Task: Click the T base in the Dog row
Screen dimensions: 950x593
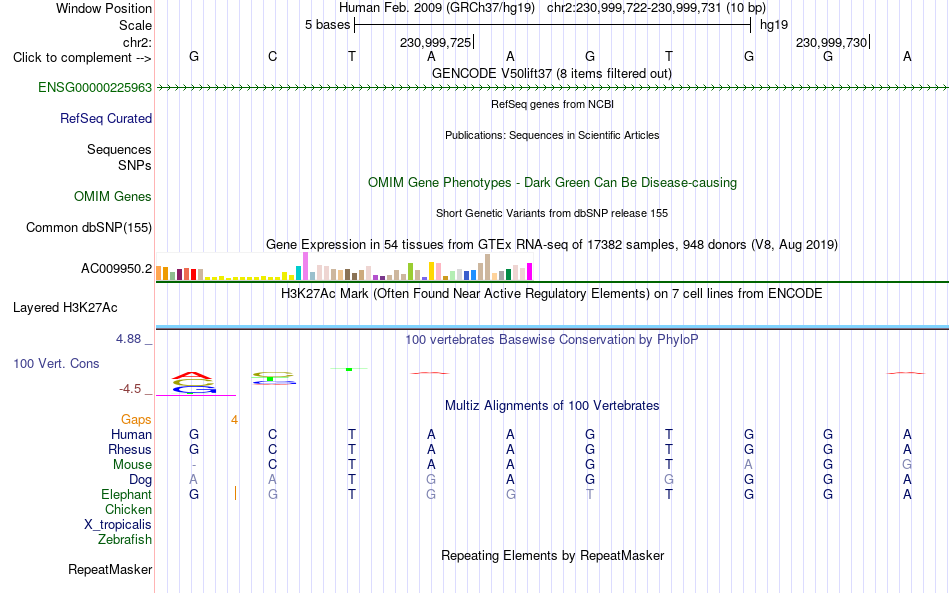Action: tap(352, 479)
